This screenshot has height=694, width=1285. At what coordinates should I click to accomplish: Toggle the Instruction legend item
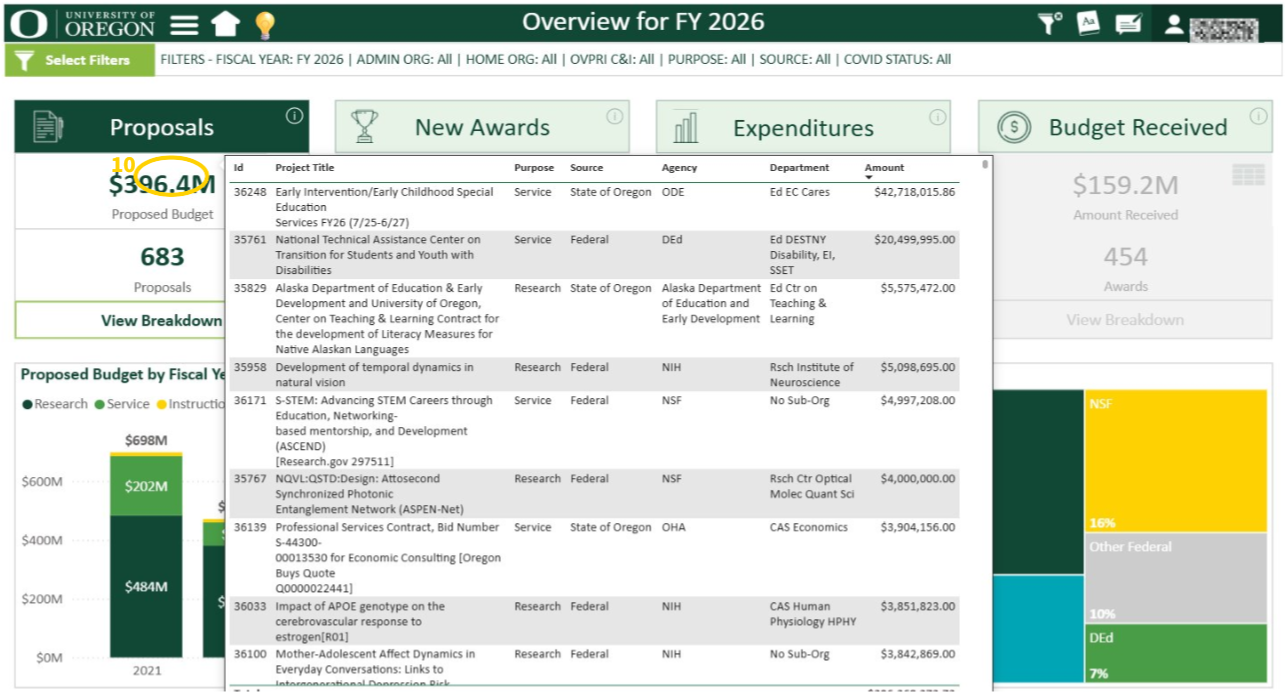point(190,404)
